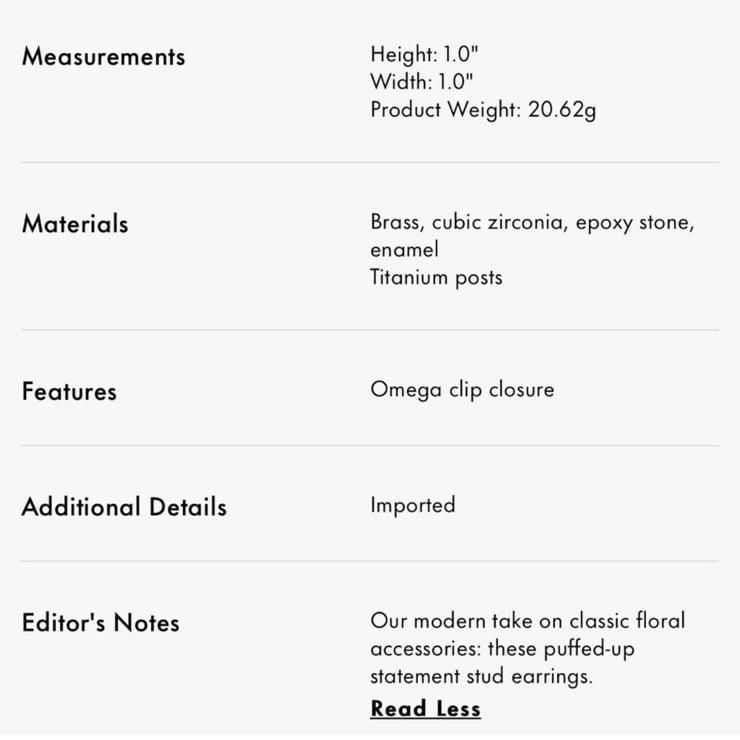740x740 pixels.
Task: Click divider line below Features section
Action: 370,445
